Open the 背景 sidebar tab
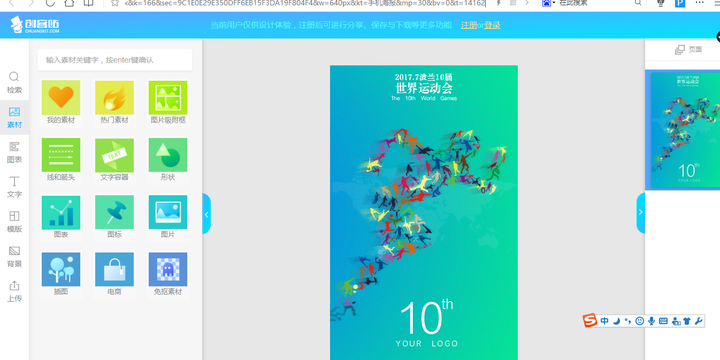The height and width of the screenshot is (360, 720). (x=14, y=257)
